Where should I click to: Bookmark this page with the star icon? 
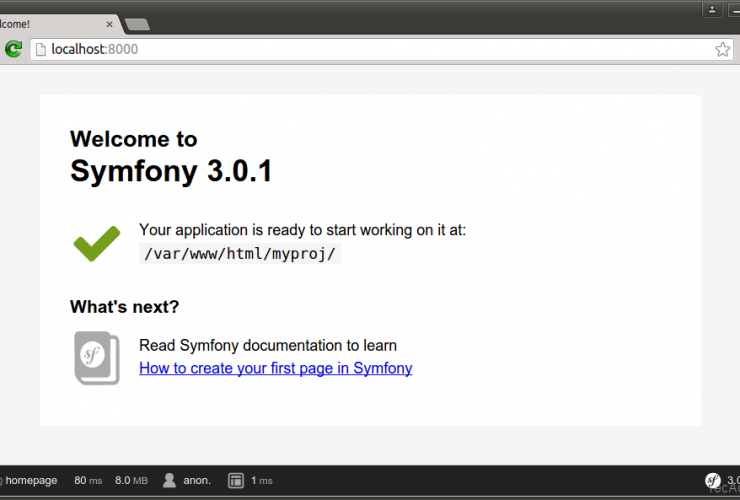pyautogui.click(x=722, y=49)
